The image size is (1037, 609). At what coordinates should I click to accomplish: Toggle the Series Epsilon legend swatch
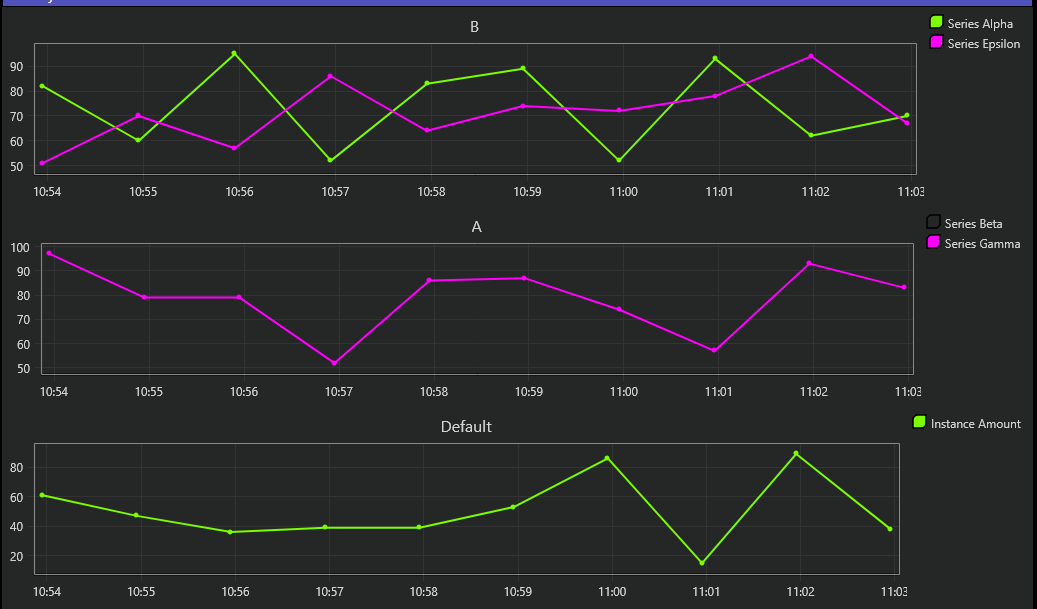[936, 42]
